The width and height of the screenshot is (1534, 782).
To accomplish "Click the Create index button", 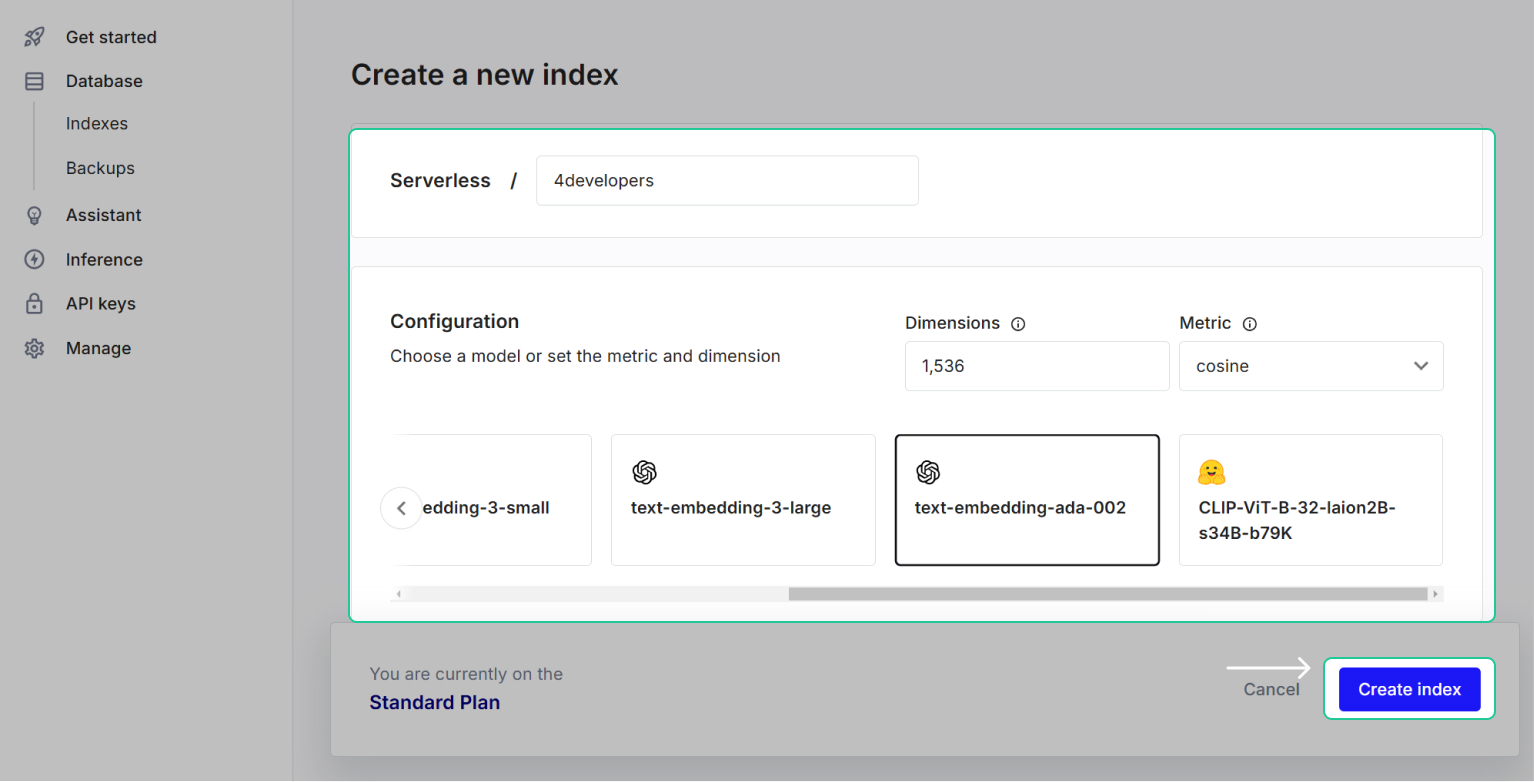I will [1409, 690].
